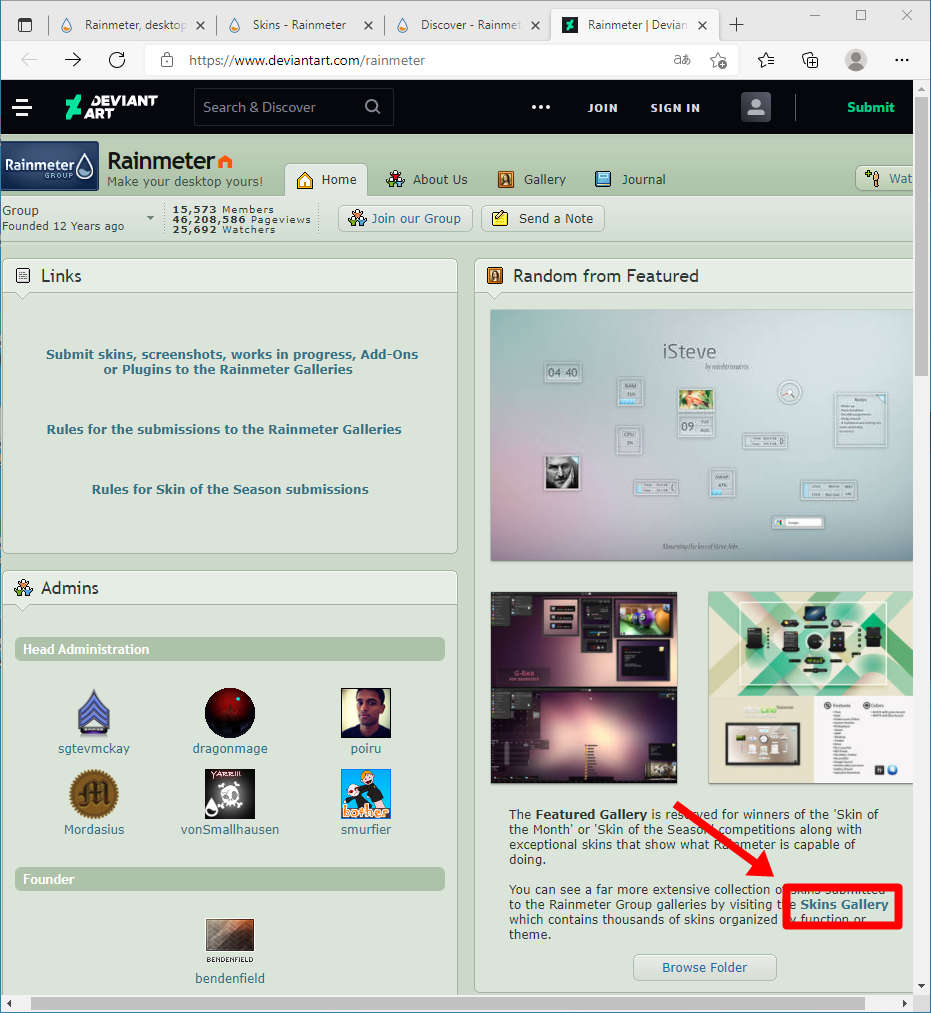Click Join our Group button
Image resolution: width=931 pixels, height=1013 pixels.
coord(405,218)
